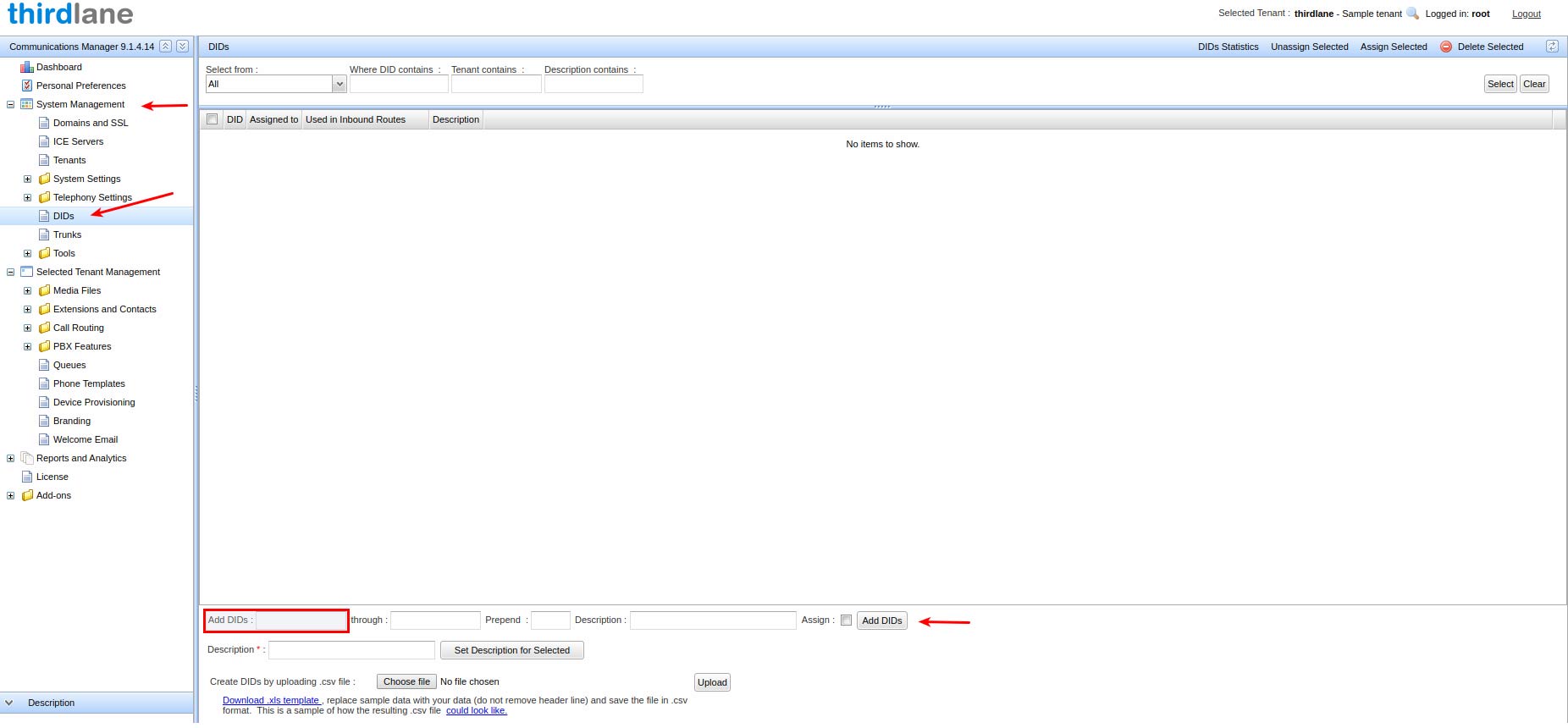This screenshot has height=728, width=1568.
Task: Expand the Telephony Settings folder
Action: click(x=27, y=197)
